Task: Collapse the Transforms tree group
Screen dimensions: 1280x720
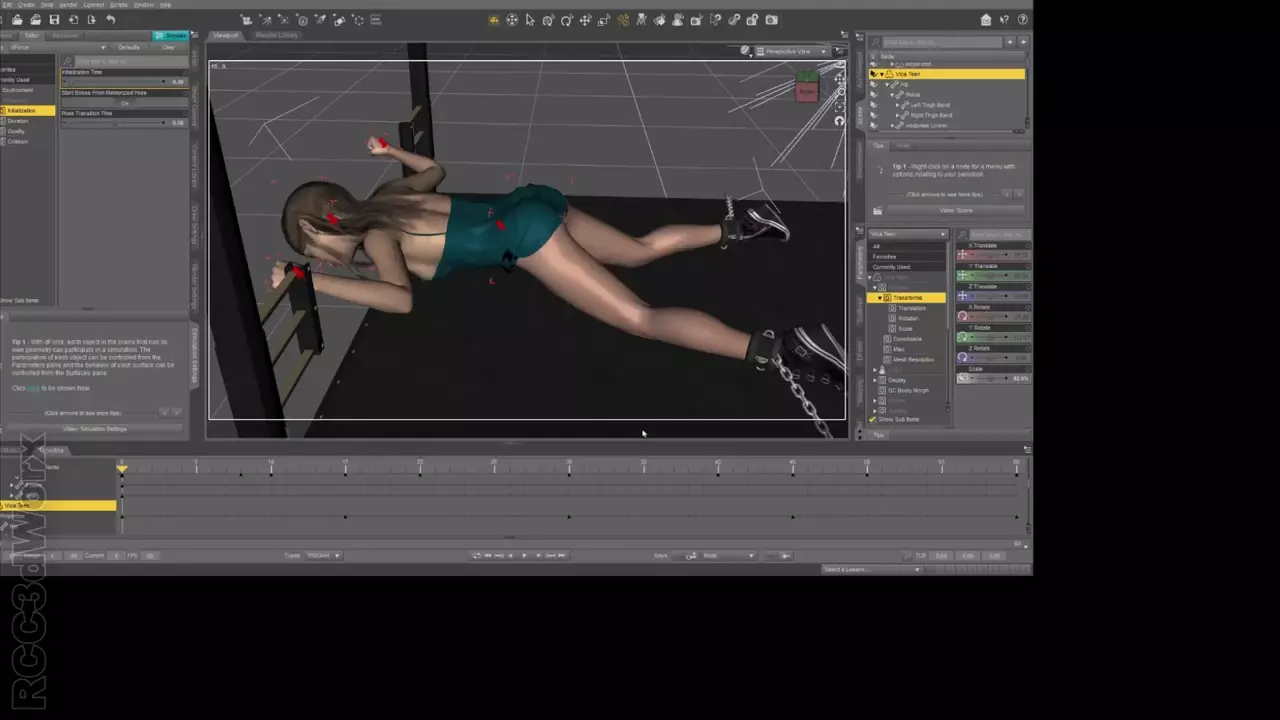Action: 880,298
